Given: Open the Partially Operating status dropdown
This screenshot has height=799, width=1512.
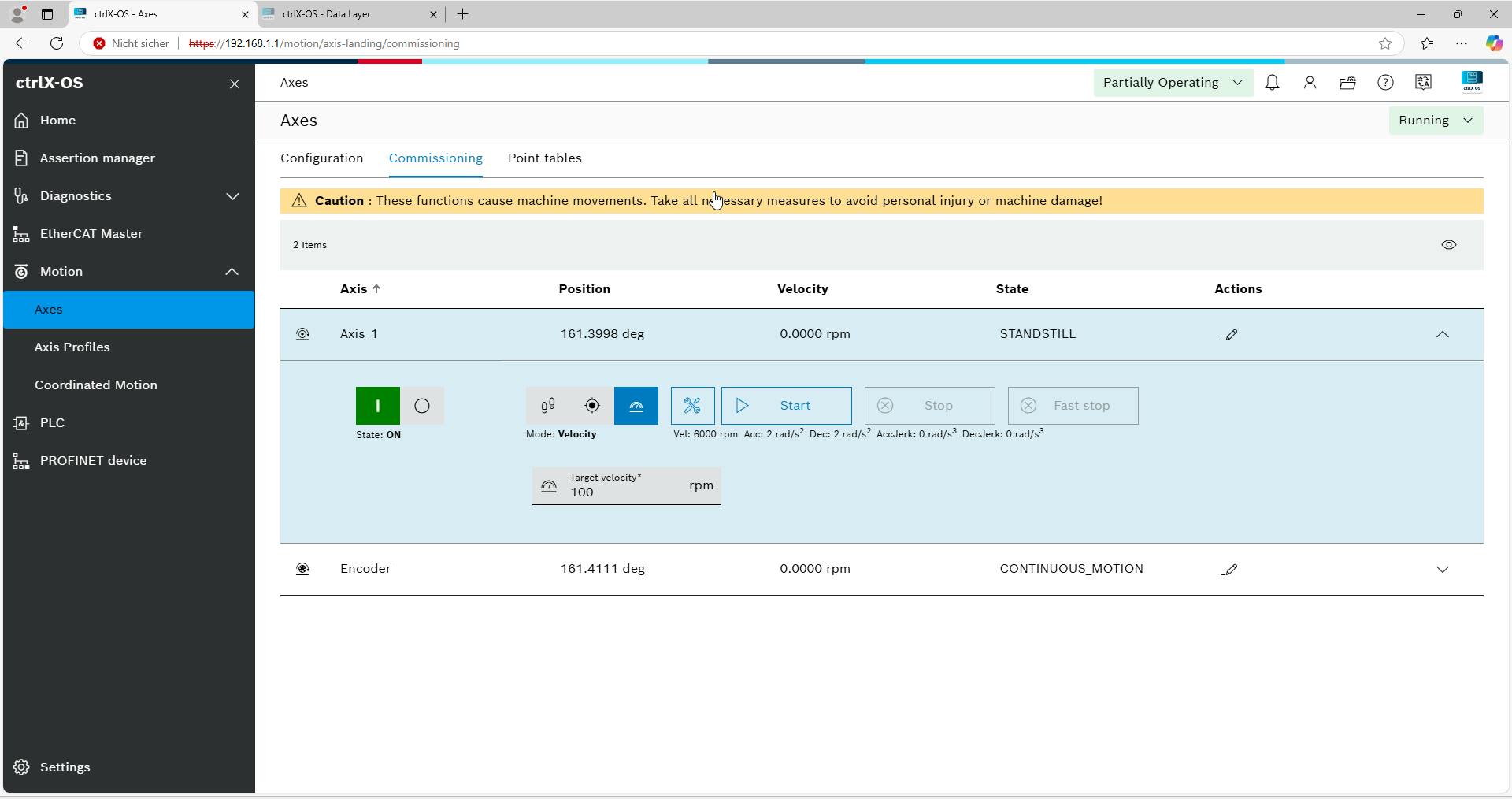Looking at the screenshot, I should pyautogui.click(x=1172, y=83).
